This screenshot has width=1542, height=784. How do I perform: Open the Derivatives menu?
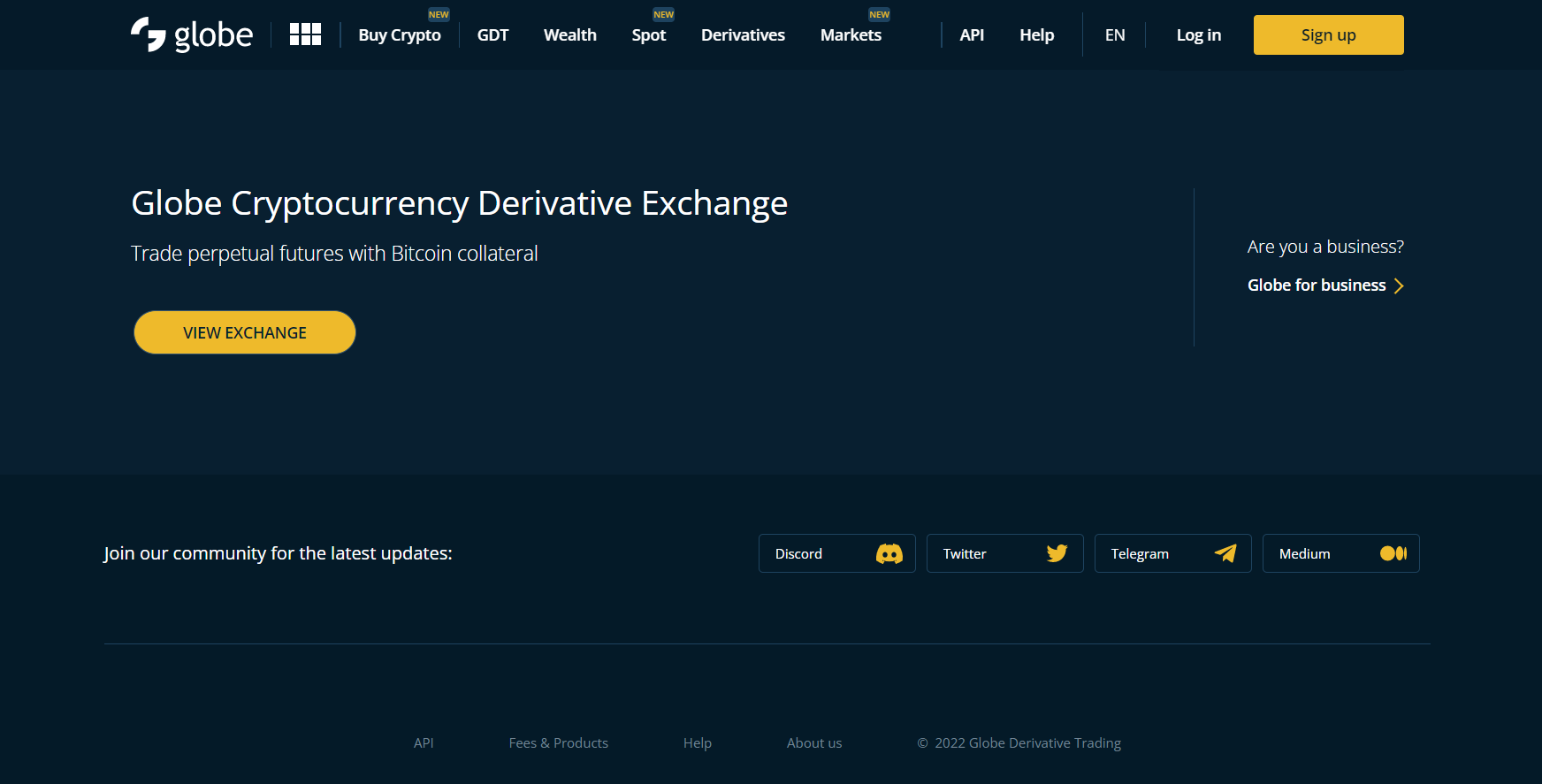point(743,35)
